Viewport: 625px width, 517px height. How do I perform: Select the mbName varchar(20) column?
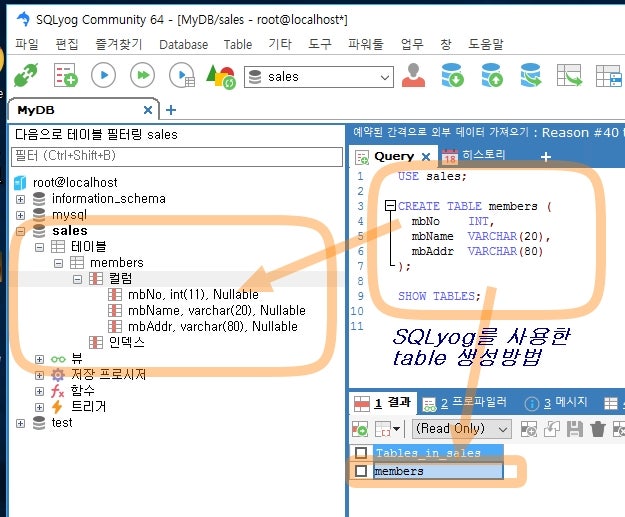pos(216,311)
